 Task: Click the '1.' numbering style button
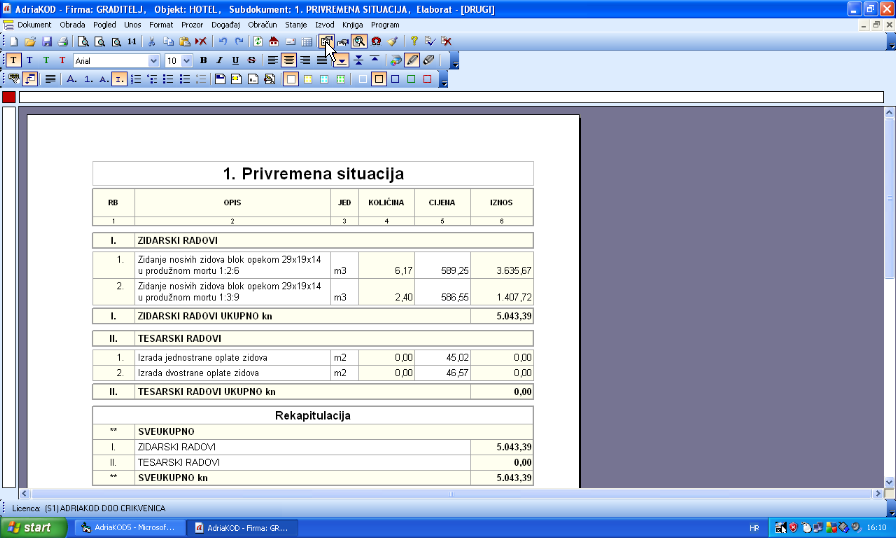click(88, 79)
